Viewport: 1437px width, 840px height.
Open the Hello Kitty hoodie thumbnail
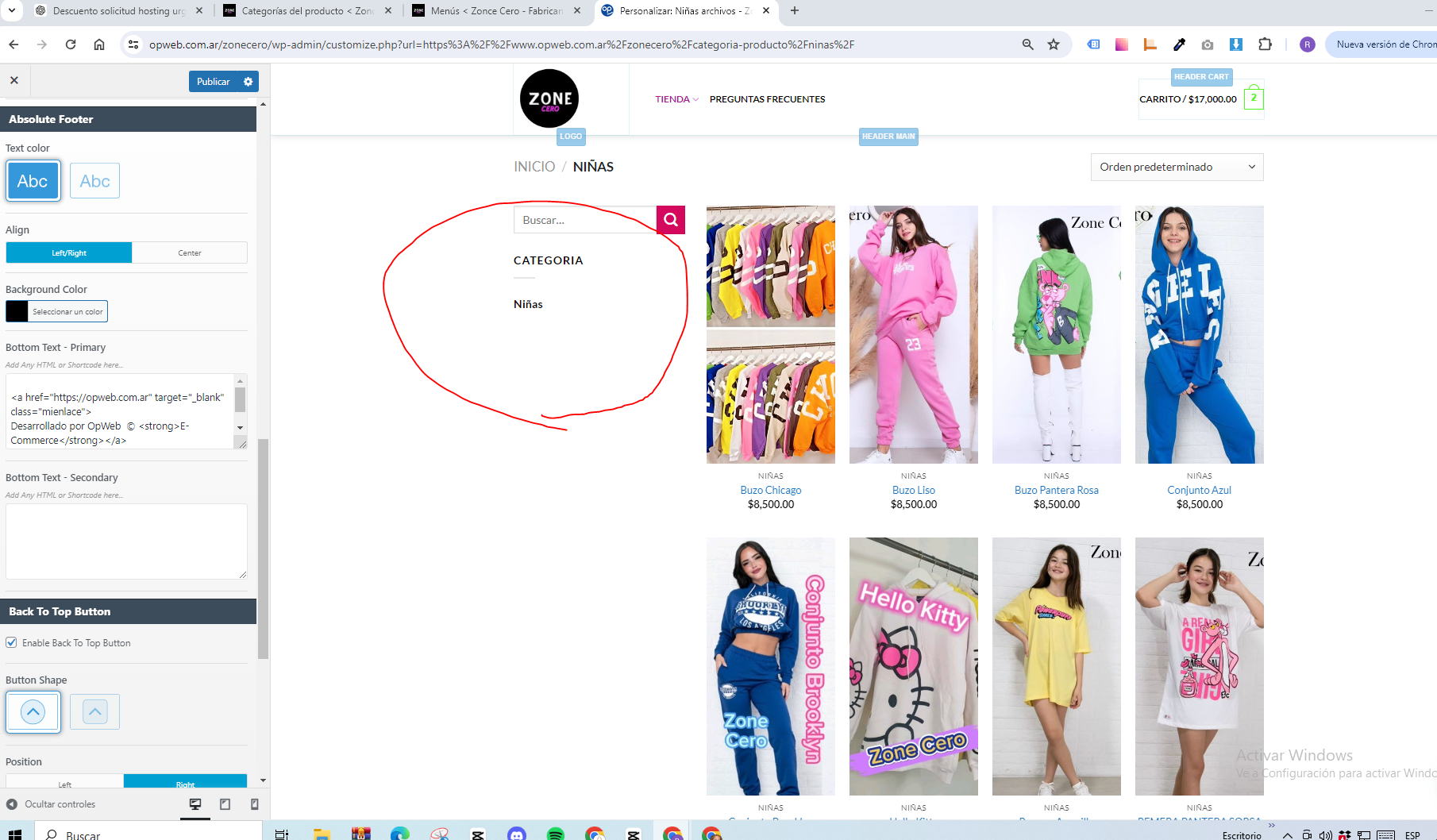click(x=913, y=666)
